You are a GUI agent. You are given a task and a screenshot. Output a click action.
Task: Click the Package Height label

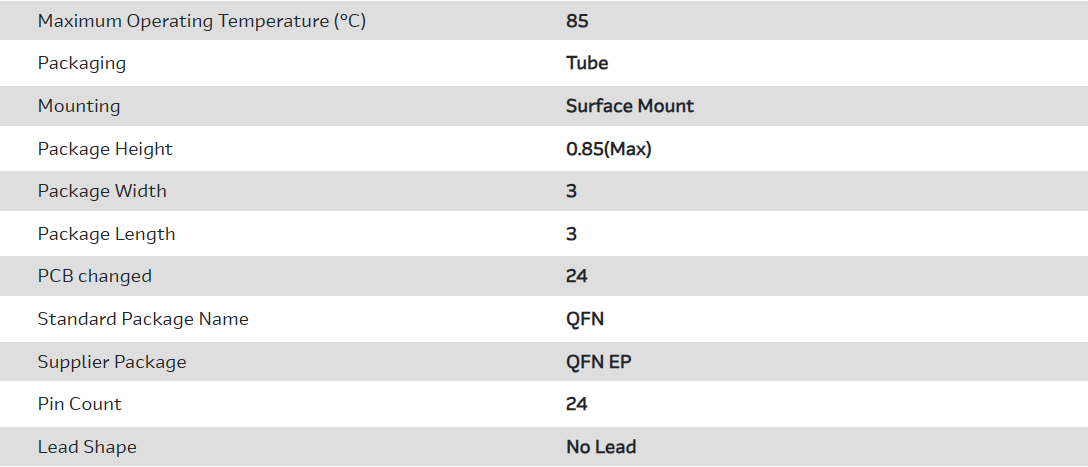[x=105, y=149]
